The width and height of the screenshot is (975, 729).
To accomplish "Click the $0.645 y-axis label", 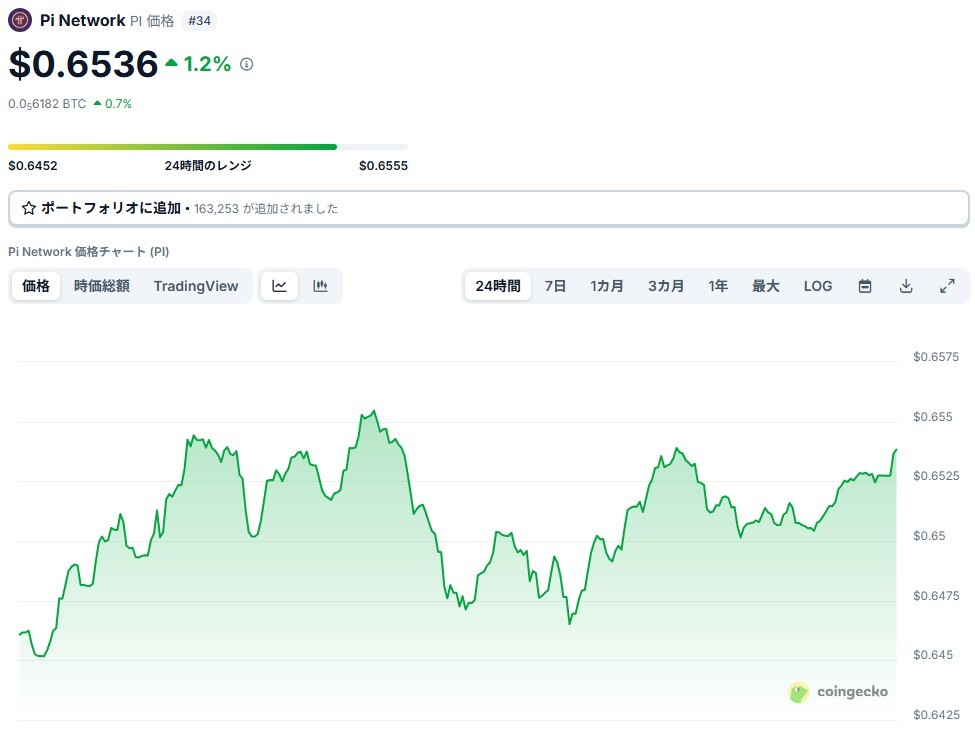I will 933,655.
